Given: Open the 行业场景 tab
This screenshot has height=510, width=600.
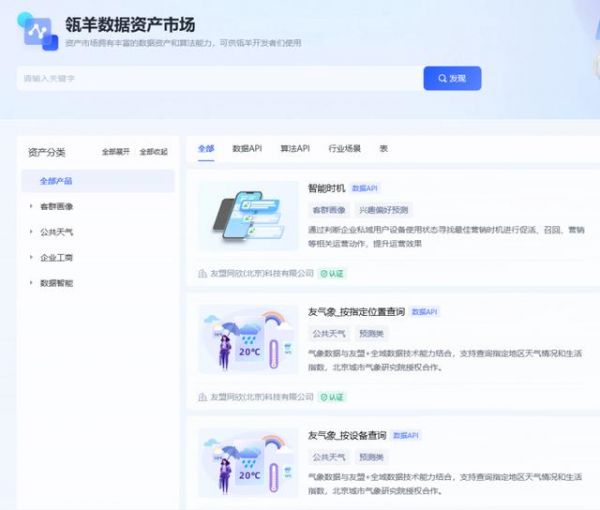Looking at the screenshot, I should point(345,148).
